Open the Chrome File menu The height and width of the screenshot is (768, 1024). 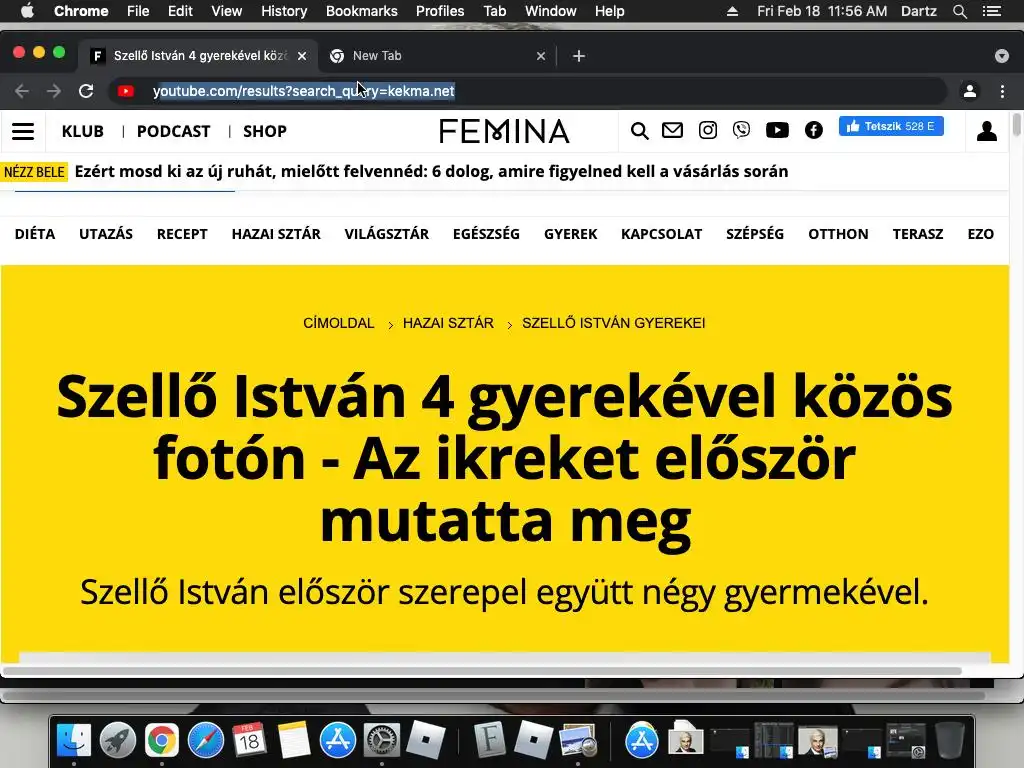tap(138, 11)
